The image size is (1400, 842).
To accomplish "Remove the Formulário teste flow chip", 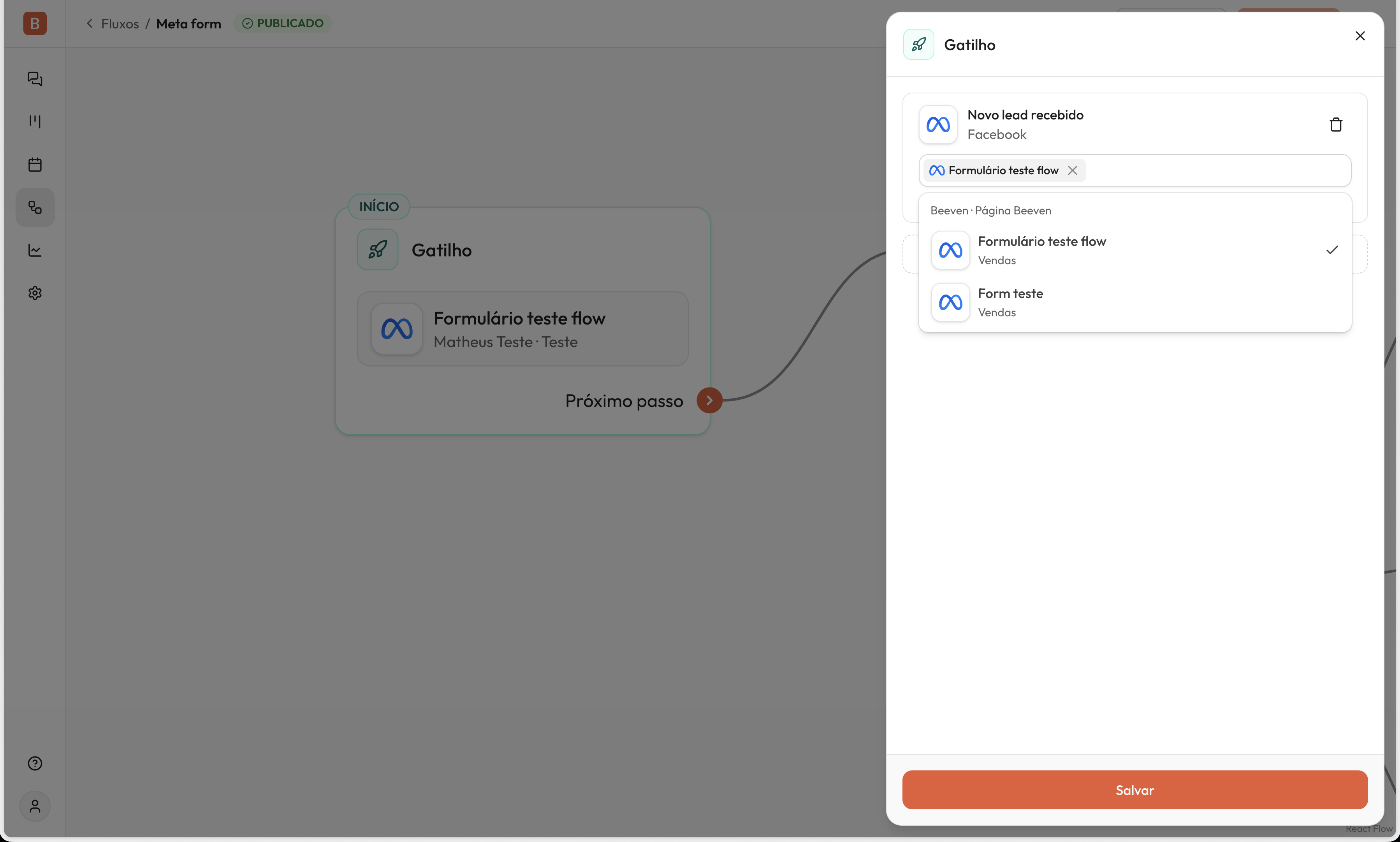I will pos(1073,171).
